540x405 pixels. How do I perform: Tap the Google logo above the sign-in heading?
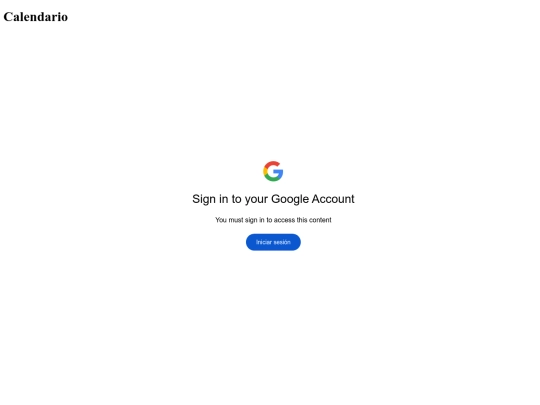click(x=273, y=171)
